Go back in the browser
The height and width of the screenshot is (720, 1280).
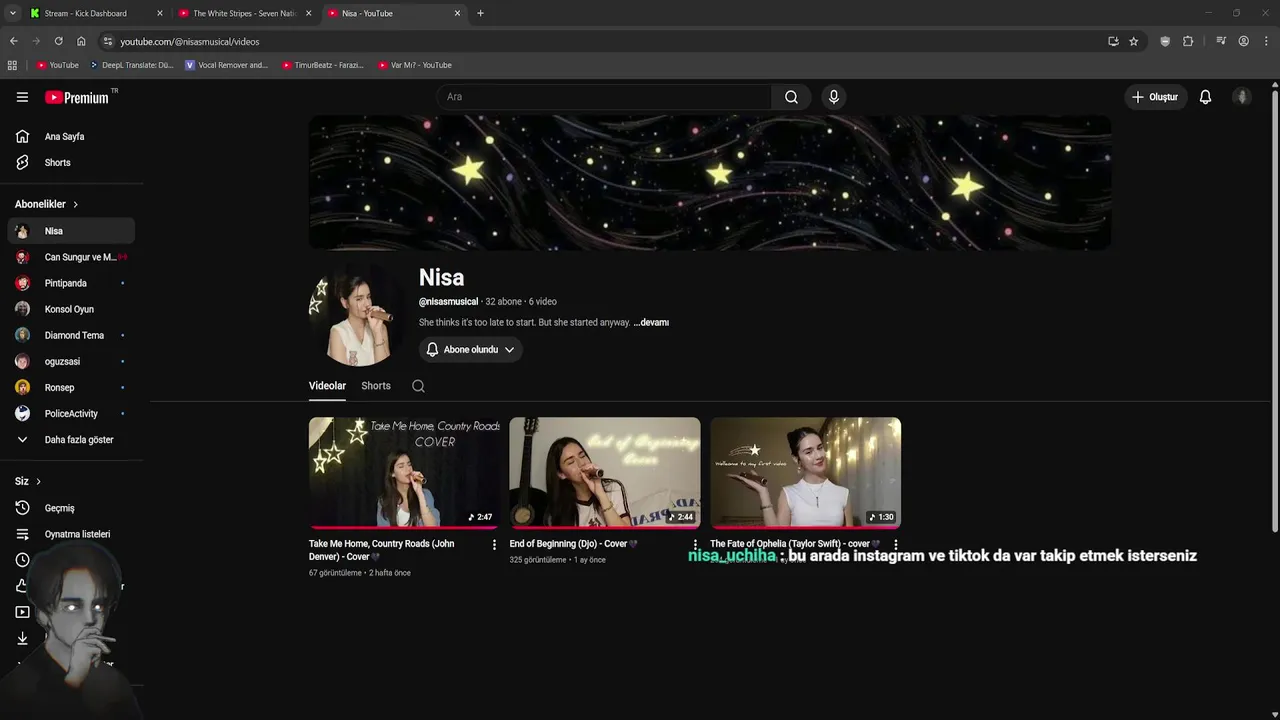point(13,41)
